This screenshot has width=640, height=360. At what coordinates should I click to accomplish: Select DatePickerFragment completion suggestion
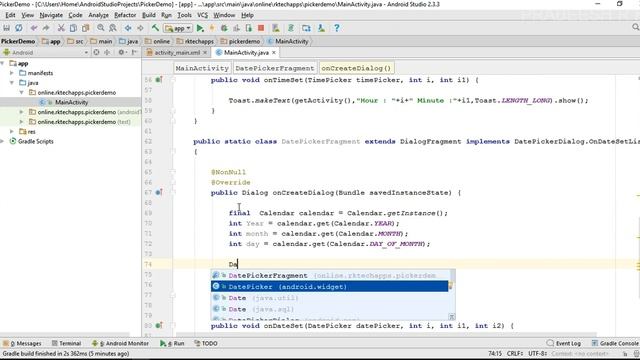(329, 276)
